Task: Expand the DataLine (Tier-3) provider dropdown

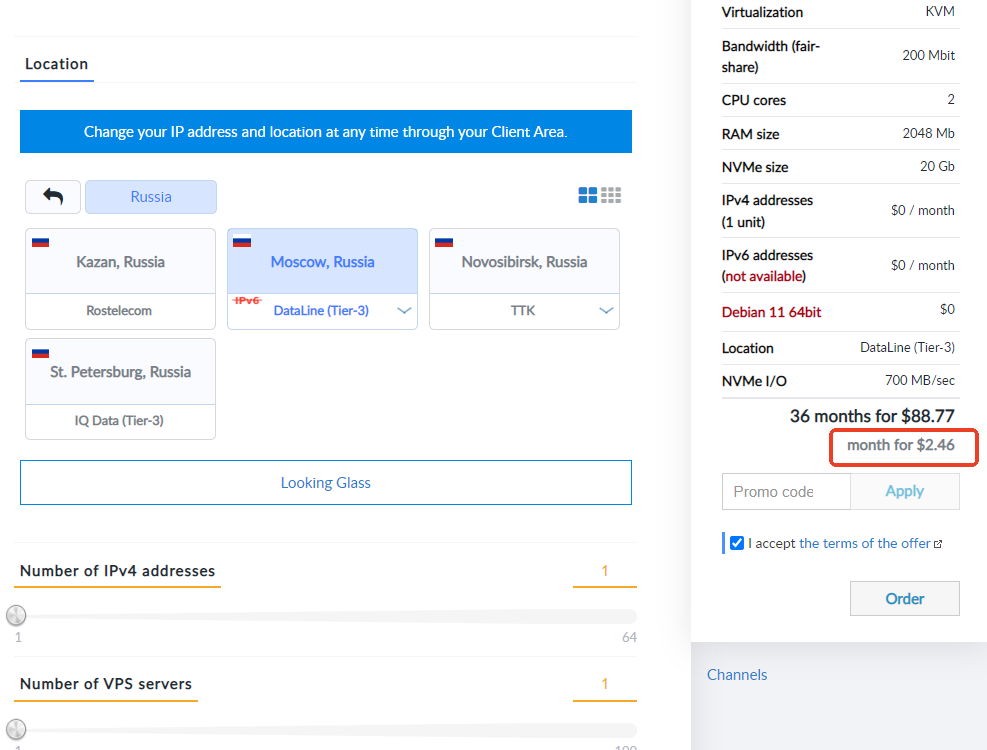Action: click(x=404, y=311)
